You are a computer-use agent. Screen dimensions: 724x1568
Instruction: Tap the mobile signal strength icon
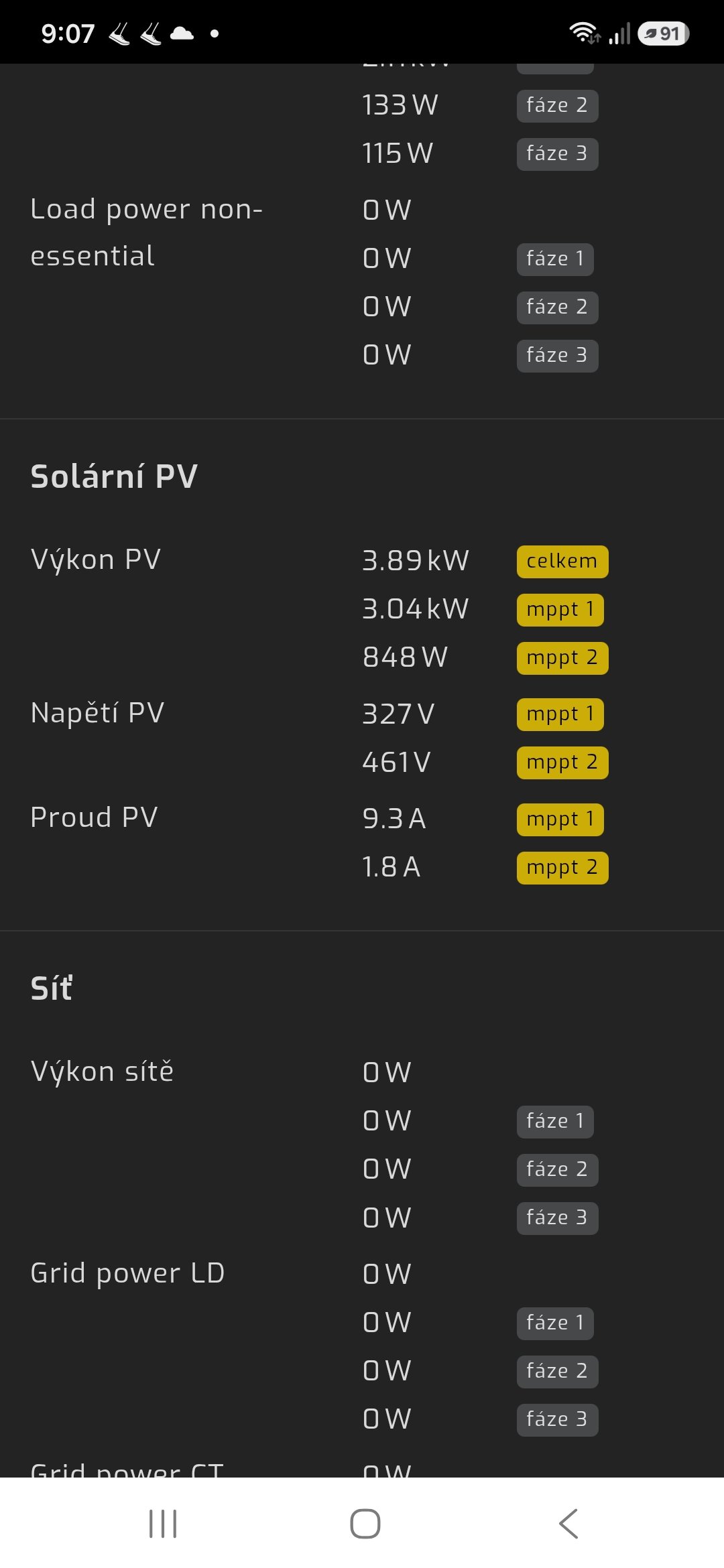point(620,34)
